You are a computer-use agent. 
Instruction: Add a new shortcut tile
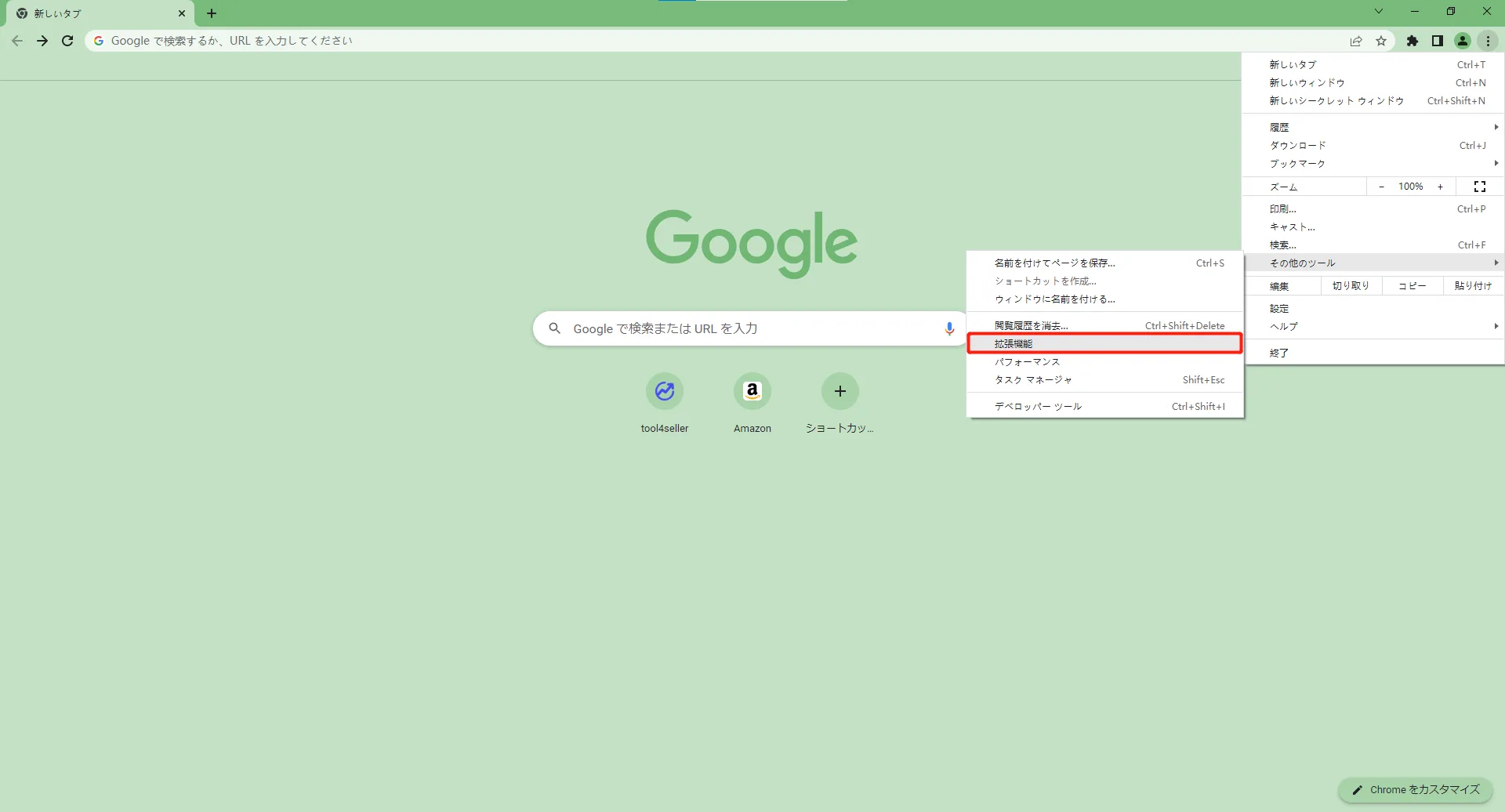[840, 403]
